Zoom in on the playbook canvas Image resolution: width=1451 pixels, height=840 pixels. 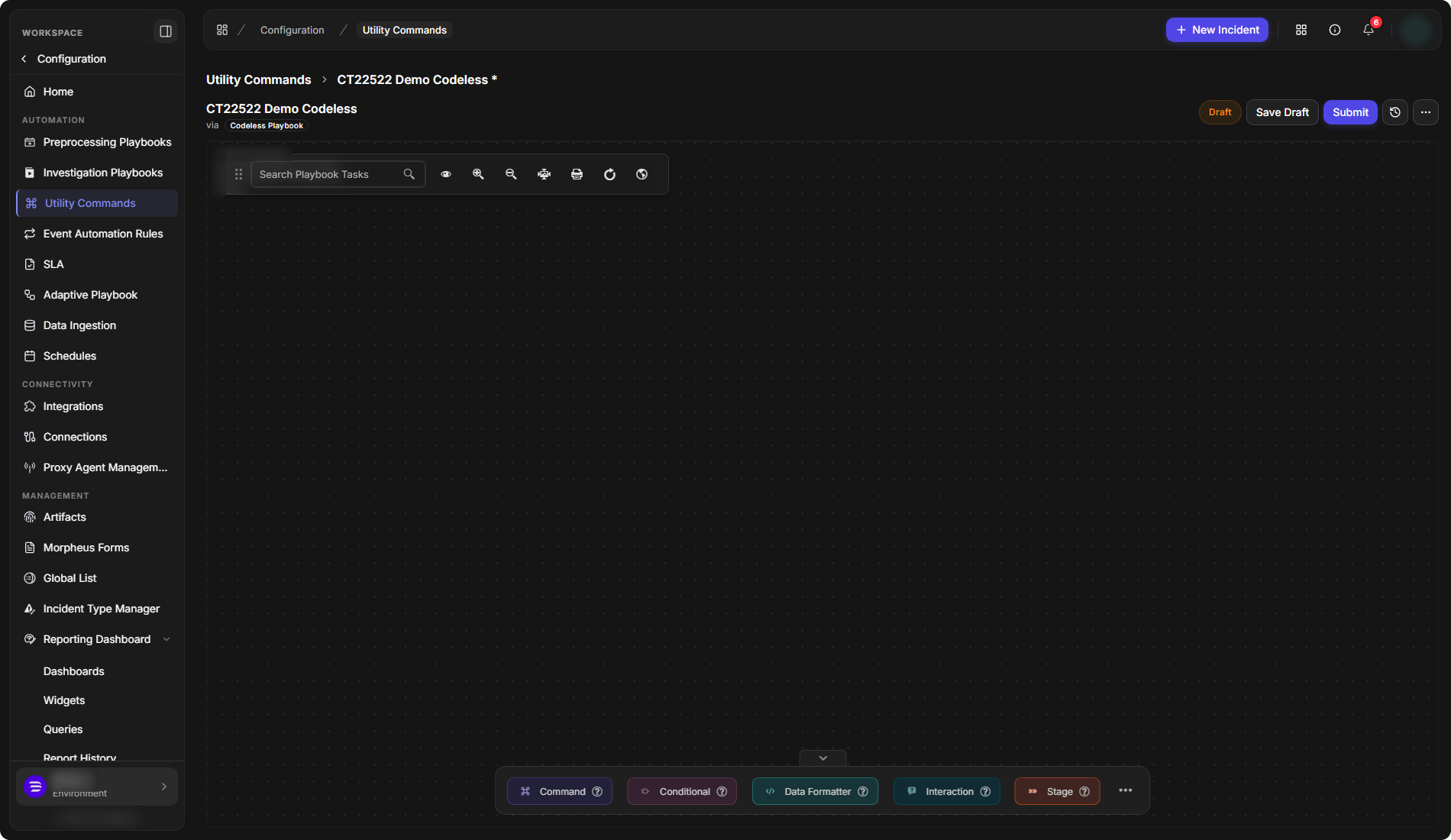pyautogui.click(x=478, y=174)
